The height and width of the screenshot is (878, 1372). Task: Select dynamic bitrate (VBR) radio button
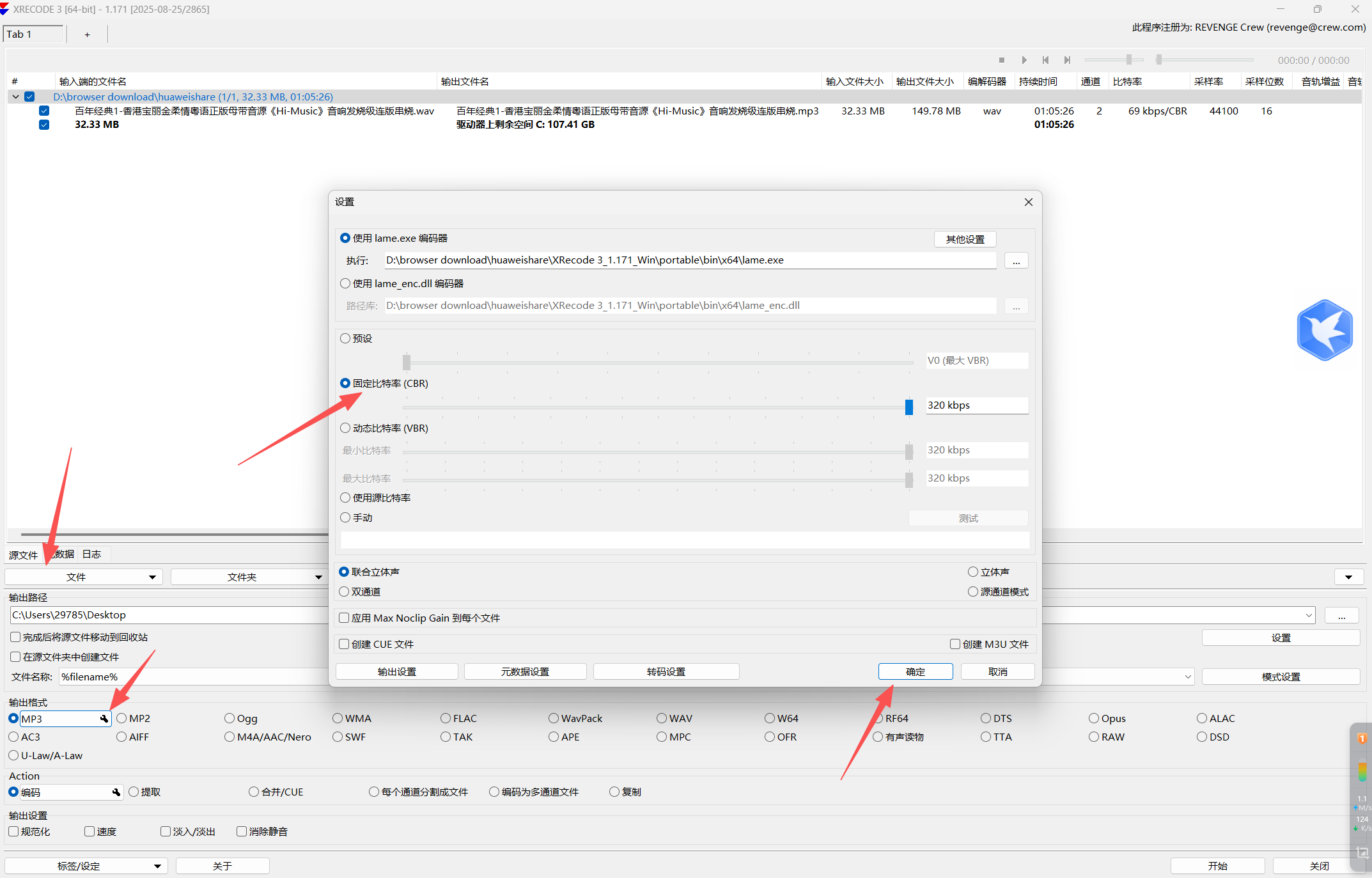(346, 428)
